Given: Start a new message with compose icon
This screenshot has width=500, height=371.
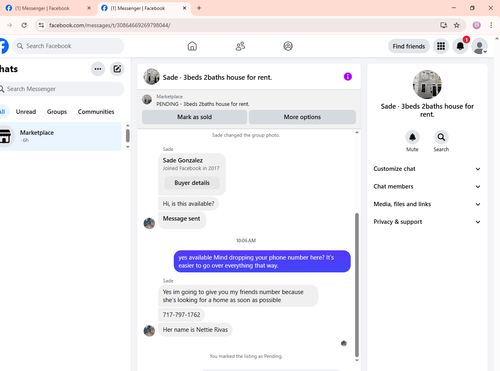Looking at the screenshot, I should pos(117,69).
